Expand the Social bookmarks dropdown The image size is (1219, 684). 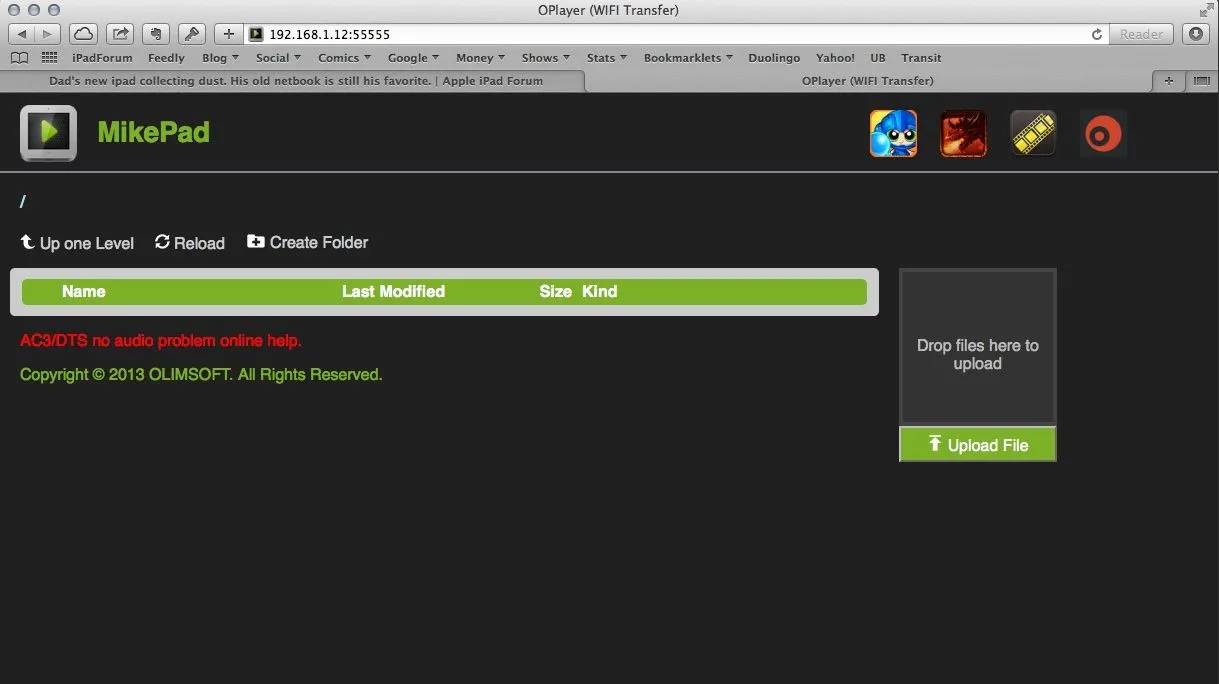[278, 58]
